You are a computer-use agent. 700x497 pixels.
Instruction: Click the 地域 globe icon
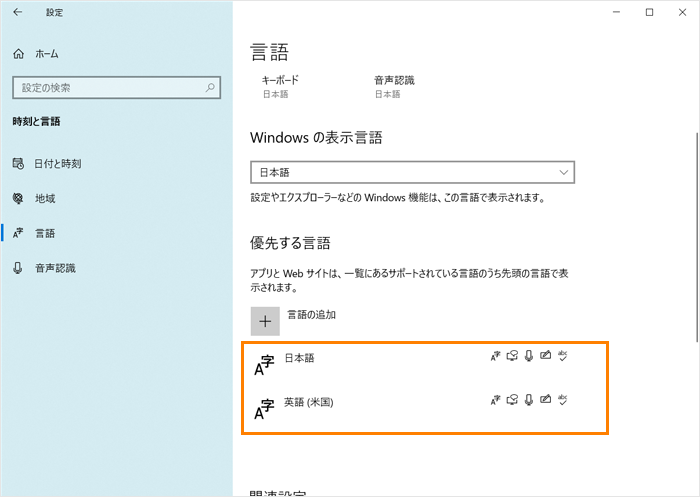click(18, 198)
